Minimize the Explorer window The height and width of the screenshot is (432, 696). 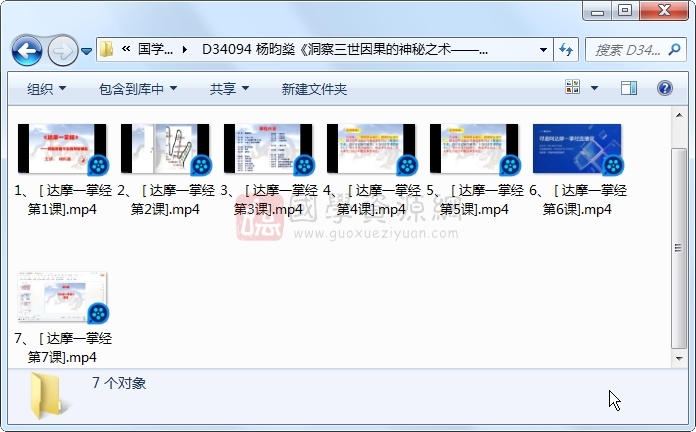[597, 11]
